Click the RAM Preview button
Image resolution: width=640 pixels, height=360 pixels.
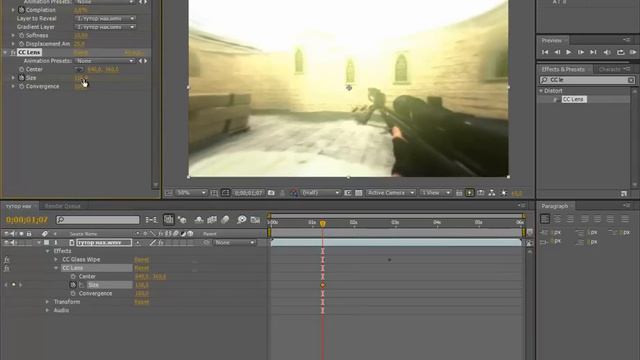point(633,52)
